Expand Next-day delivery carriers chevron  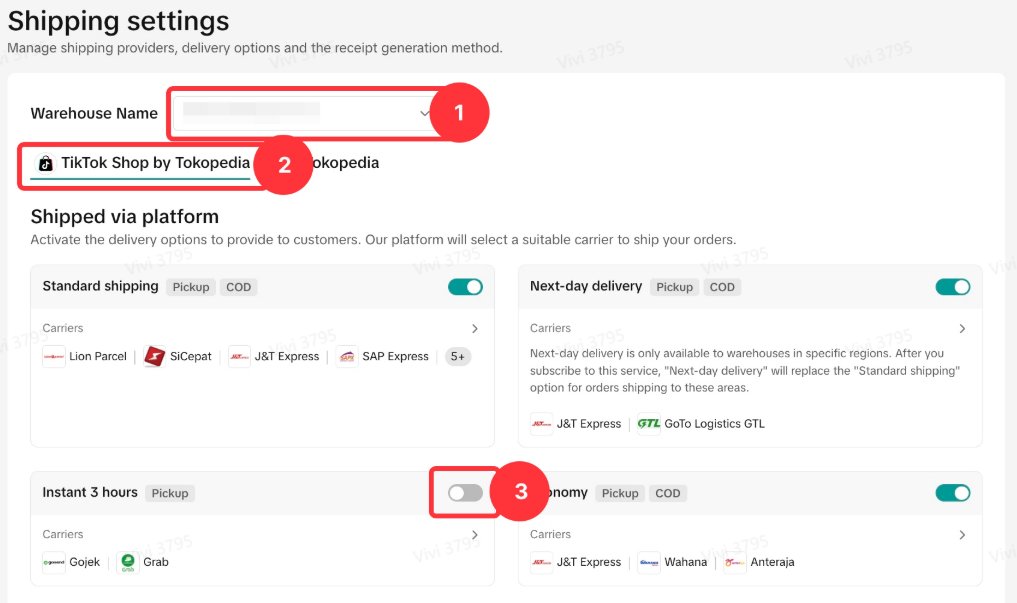pyautogui.click(x=962, y=329)
